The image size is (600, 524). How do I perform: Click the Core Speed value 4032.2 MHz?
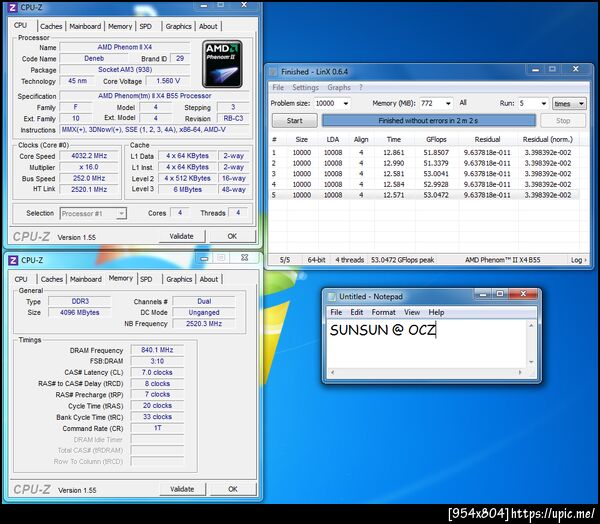coord(89,156)
